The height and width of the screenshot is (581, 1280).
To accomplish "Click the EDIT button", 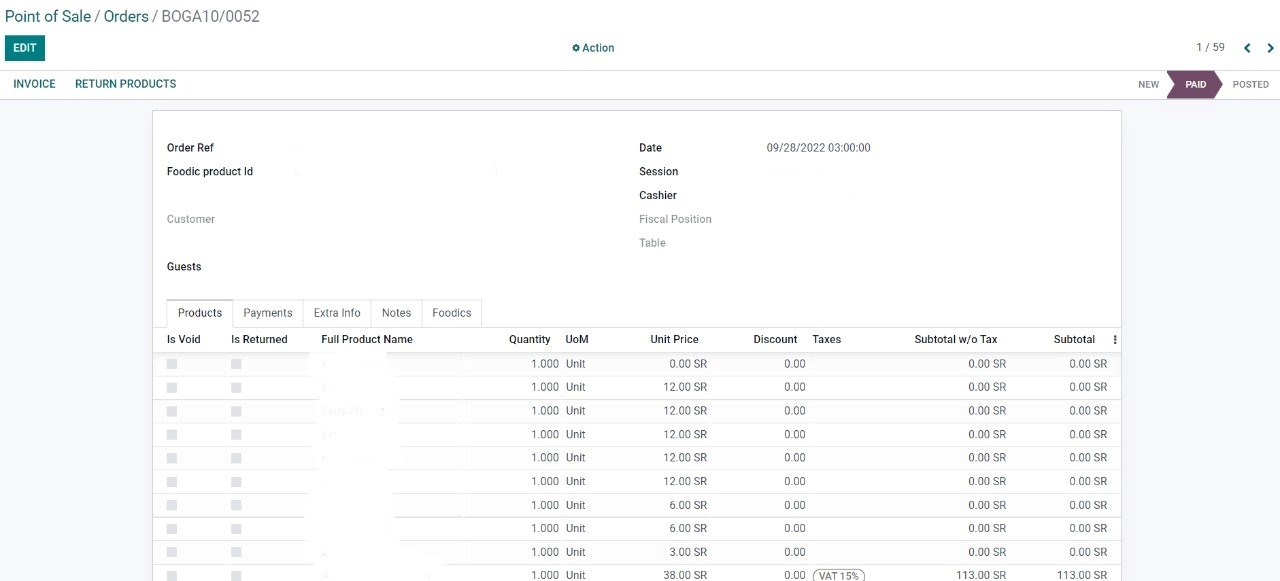I will (x=25, y=48).
